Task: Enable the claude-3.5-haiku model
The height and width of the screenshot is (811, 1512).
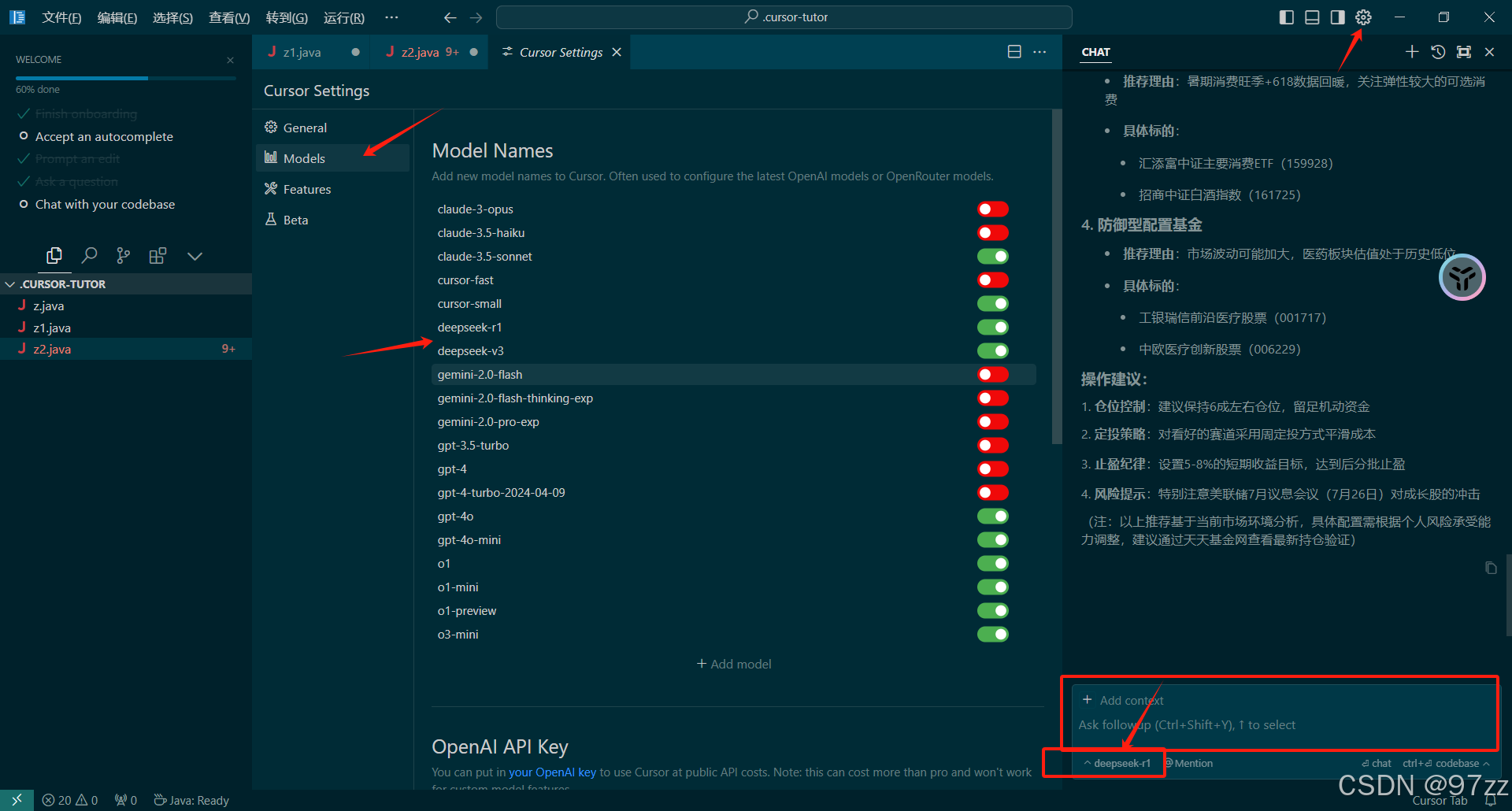Action: tap(993, 232)
